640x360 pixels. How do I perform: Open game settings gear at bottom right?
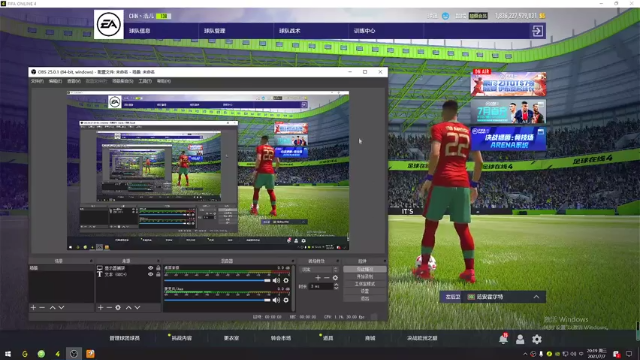coord(537,339)
